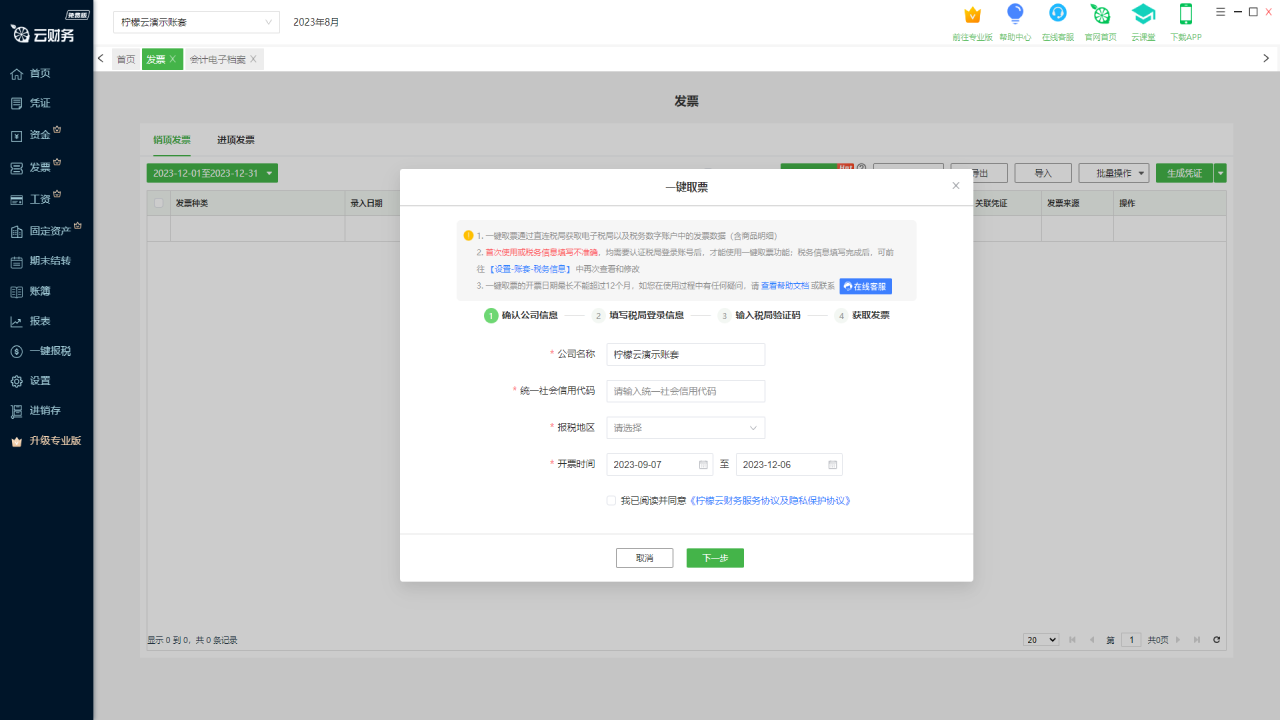
Task: Expand the page size dropdown showing 20
Action: tap(1040, 639)
